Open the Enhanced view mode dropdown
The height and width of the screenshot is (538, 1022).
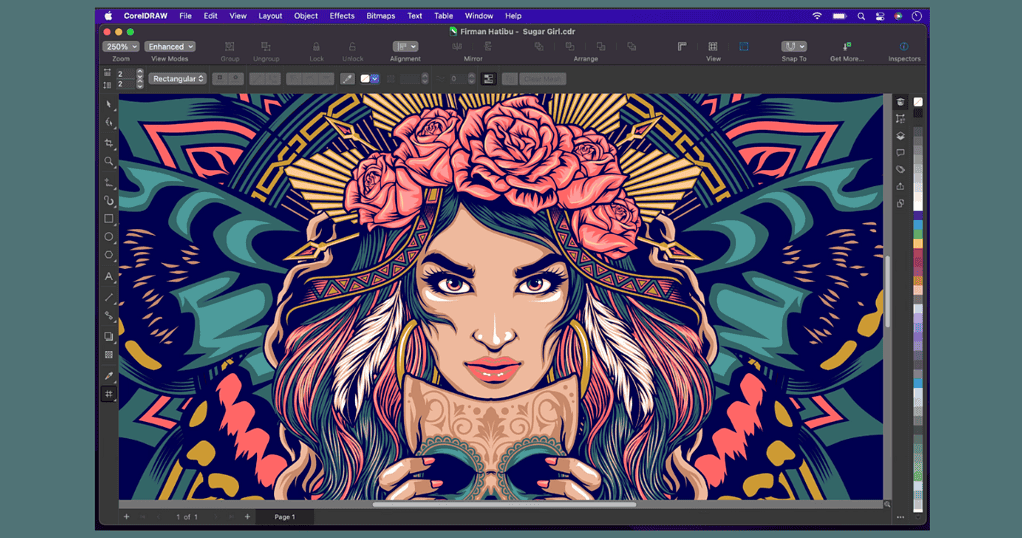click(x=169, y=46)
